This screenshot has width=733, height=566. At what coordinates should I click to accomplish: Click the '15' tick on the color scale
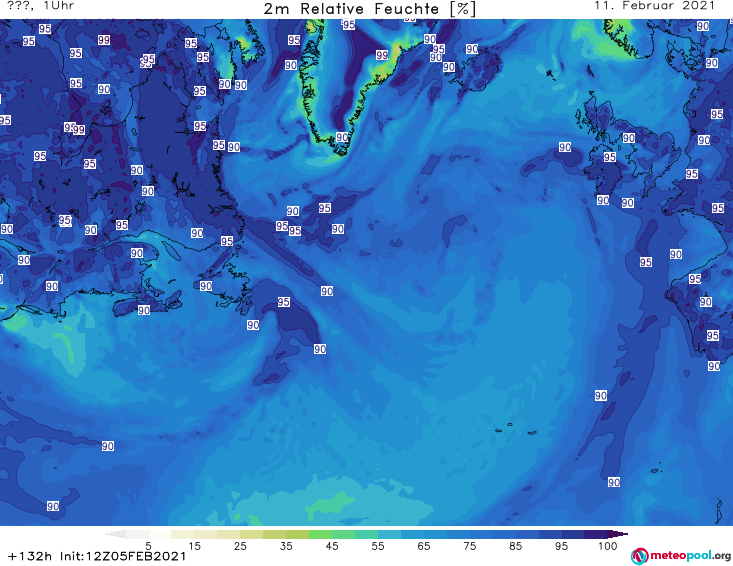[x=194, y=546]
